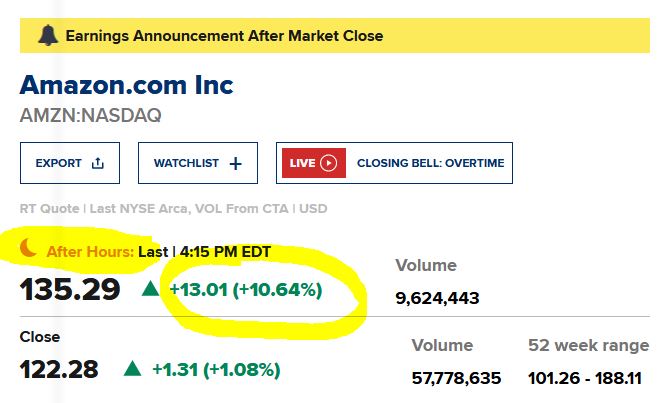
Task: Click the +1.31 (+1.08%) close change
Action: [x=216, y=370]
